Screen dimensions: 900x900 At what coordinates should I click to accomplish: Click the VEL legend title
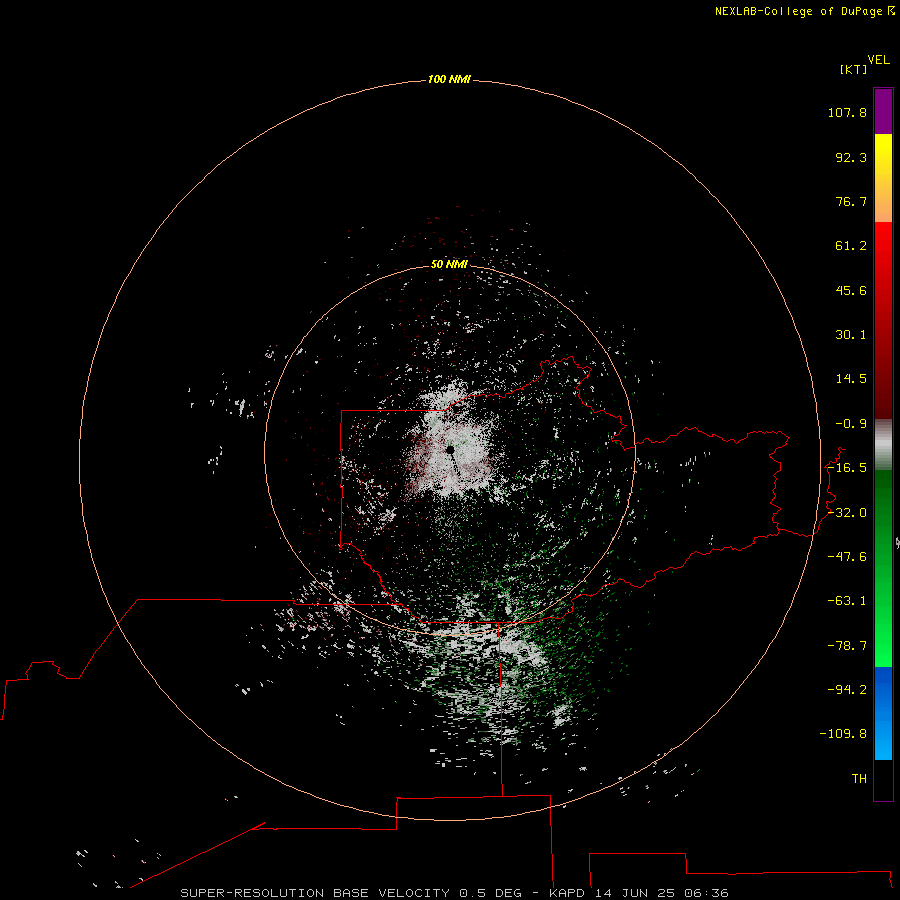click(879, 60)
